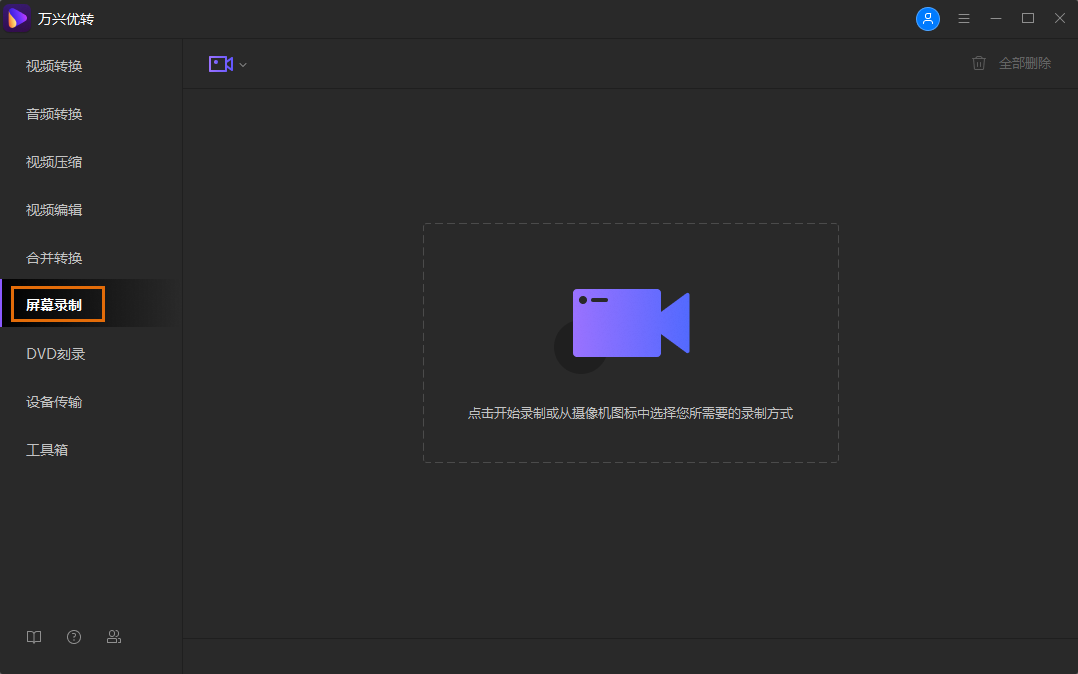This screenshot has height=674, width=1078.
Task: Click the large purple camera graphic to start recording
Action: (630, 322)
